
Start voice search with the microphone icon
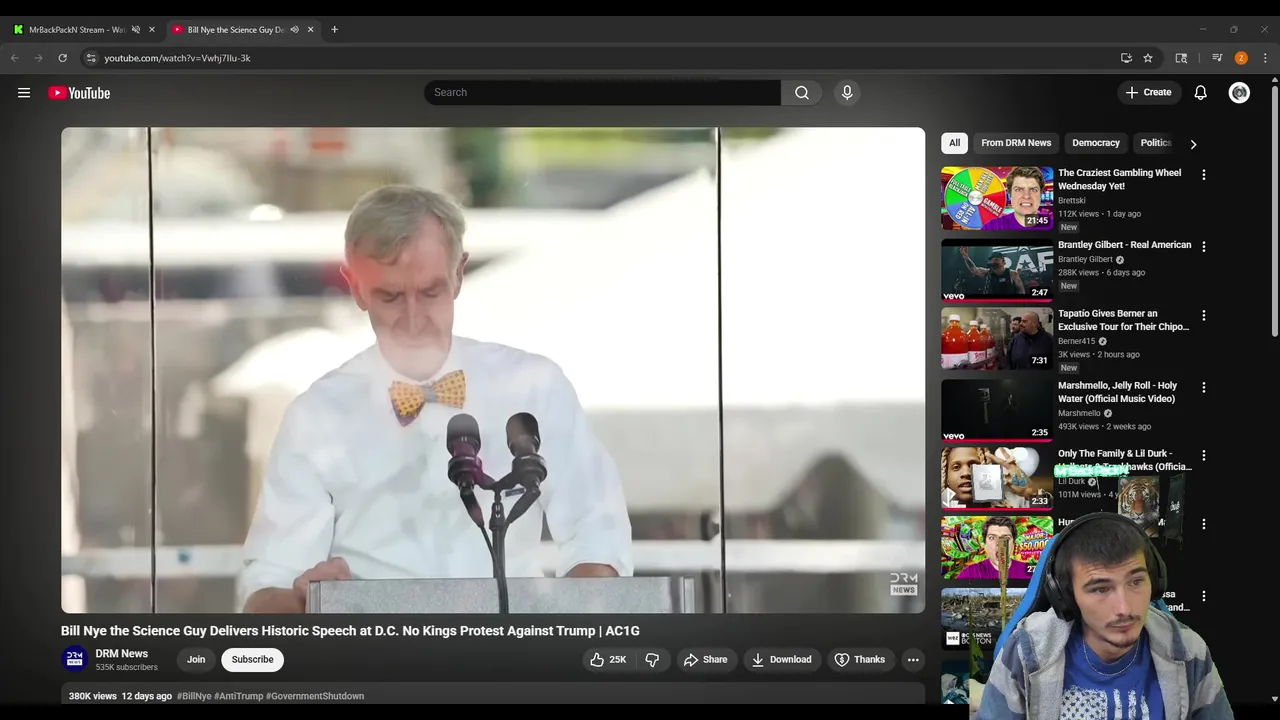pos(847,92)
